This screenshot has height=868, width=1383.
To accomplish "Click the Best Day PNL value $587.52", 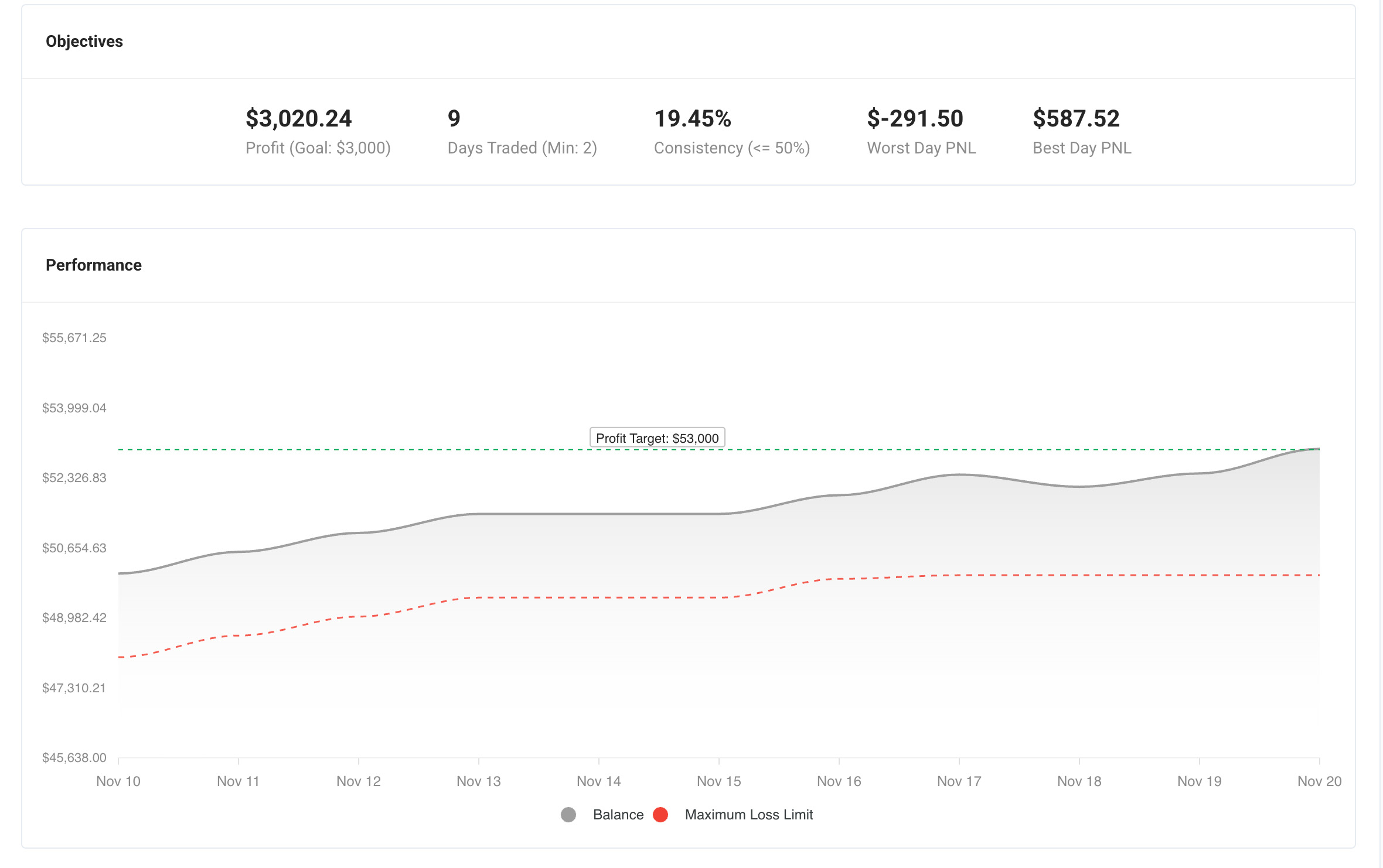I will point(1076,118).
